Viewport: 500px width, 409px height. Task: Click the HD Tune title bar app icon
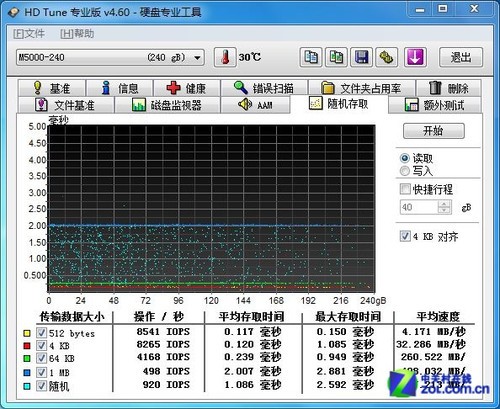pyautogui.click(x=14, y=12)
